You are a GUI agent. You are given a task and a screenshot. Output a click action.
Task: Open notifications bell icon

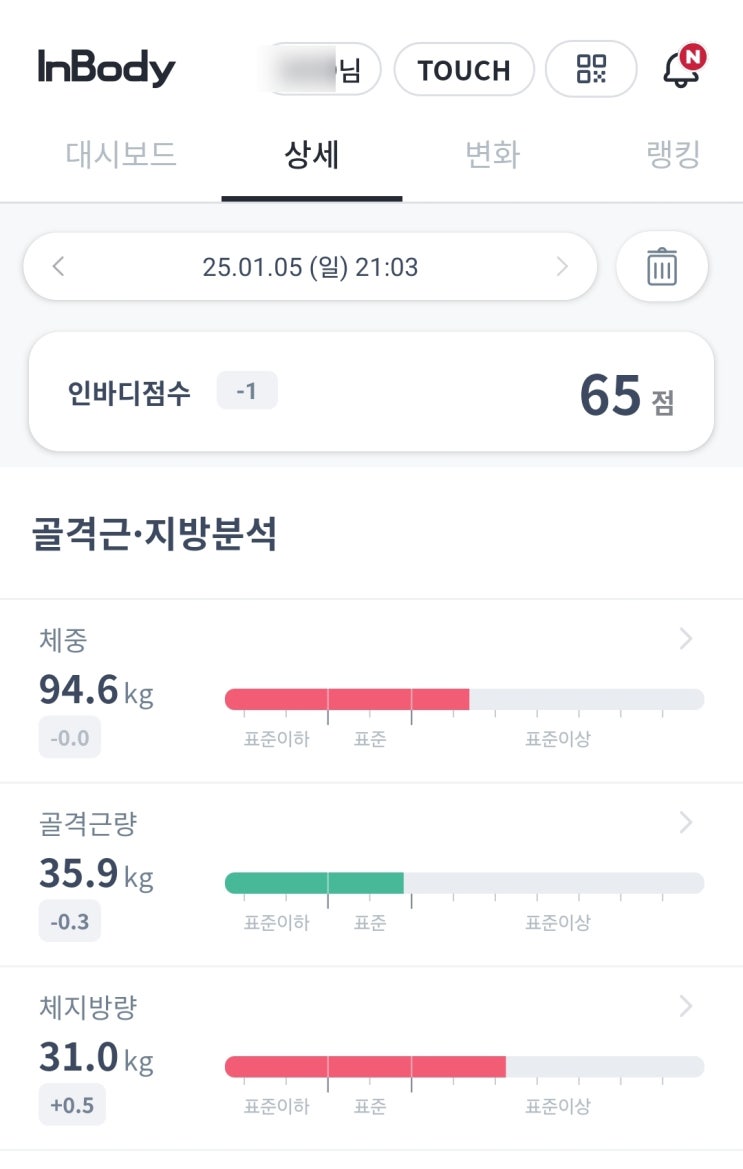point(682,69)
